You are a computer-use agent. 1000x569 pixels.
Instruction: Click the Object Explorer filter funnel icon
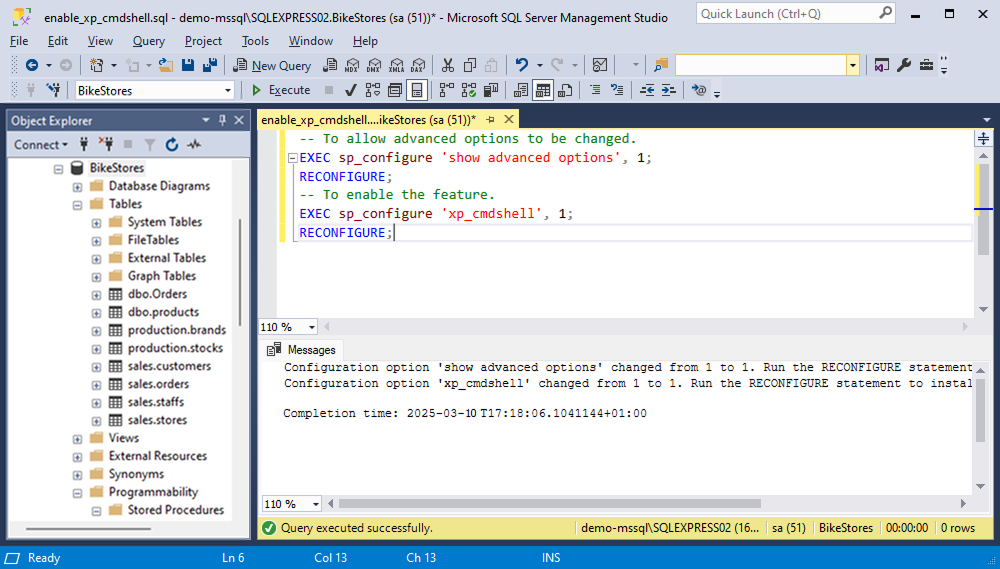click(x=150, y=145)
